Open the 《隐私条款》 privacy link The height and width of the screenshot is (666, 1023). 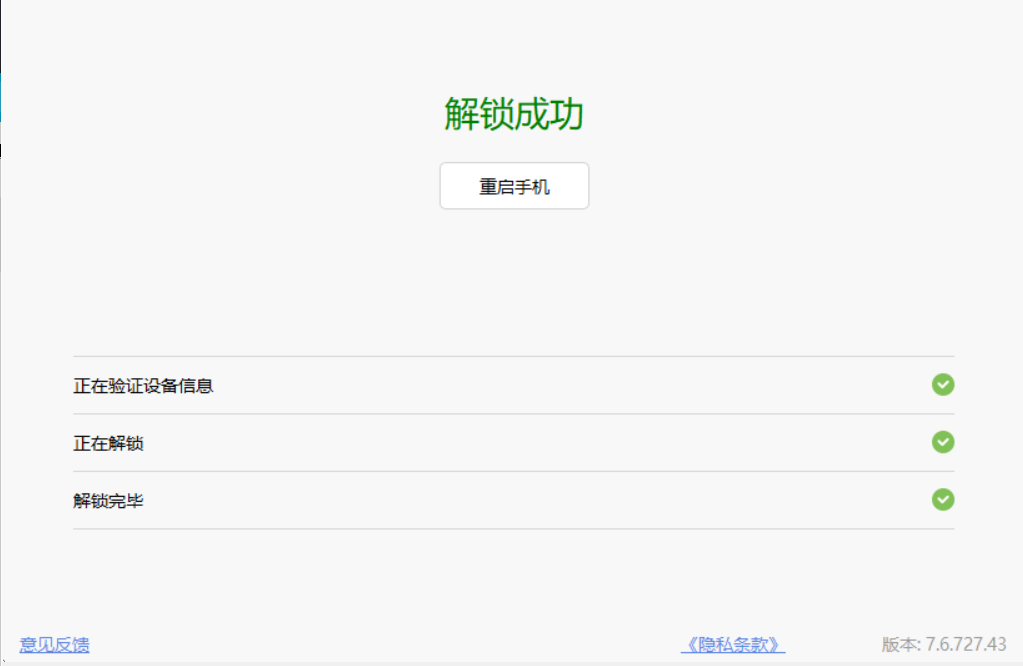tap(733, 644)
